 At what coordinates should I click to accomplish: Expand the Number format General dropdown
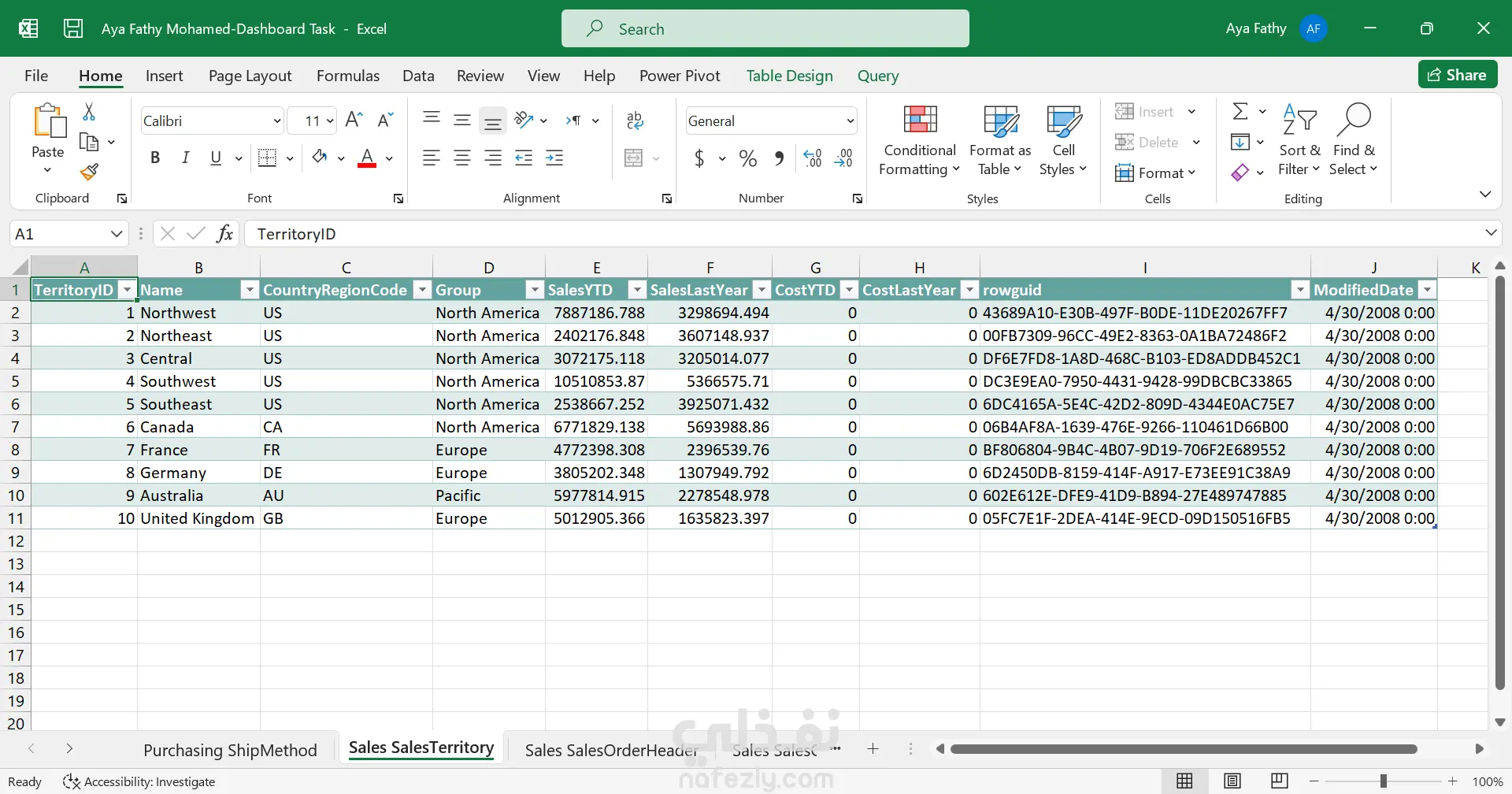pos(850,121)
